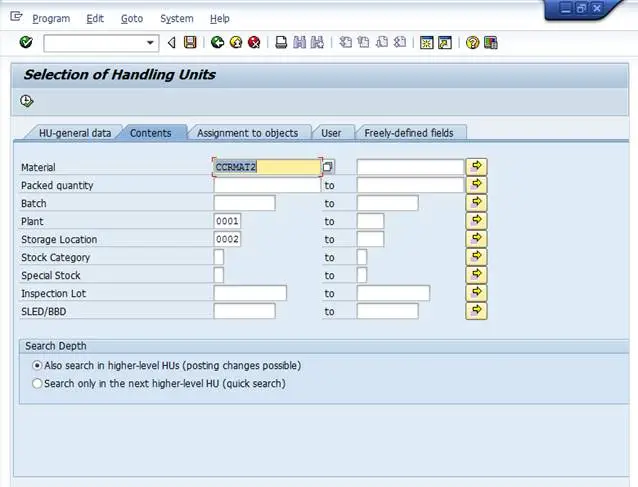Click the Last Page icon
The width and height of the screenshot is (638, 487).
pos(400,42)
